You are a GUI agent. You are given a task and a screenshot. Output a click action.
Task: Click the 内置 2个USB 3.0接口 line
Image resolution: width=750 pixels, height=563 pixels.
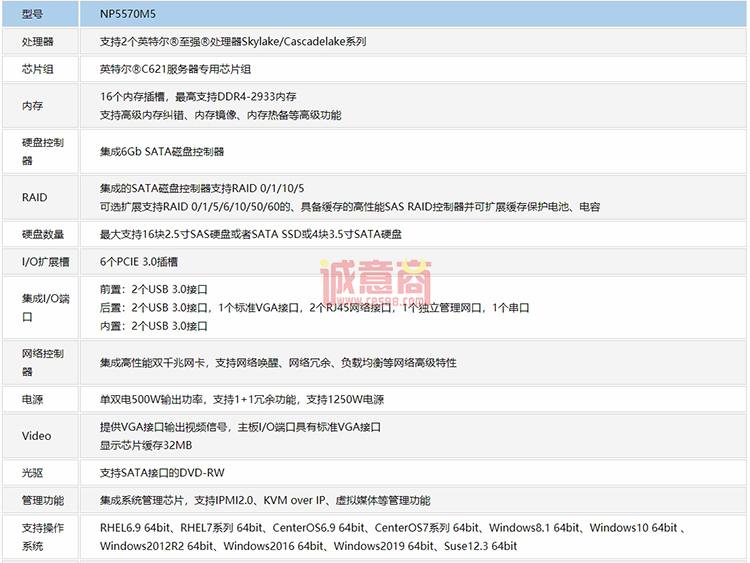(x=154, y=326)
